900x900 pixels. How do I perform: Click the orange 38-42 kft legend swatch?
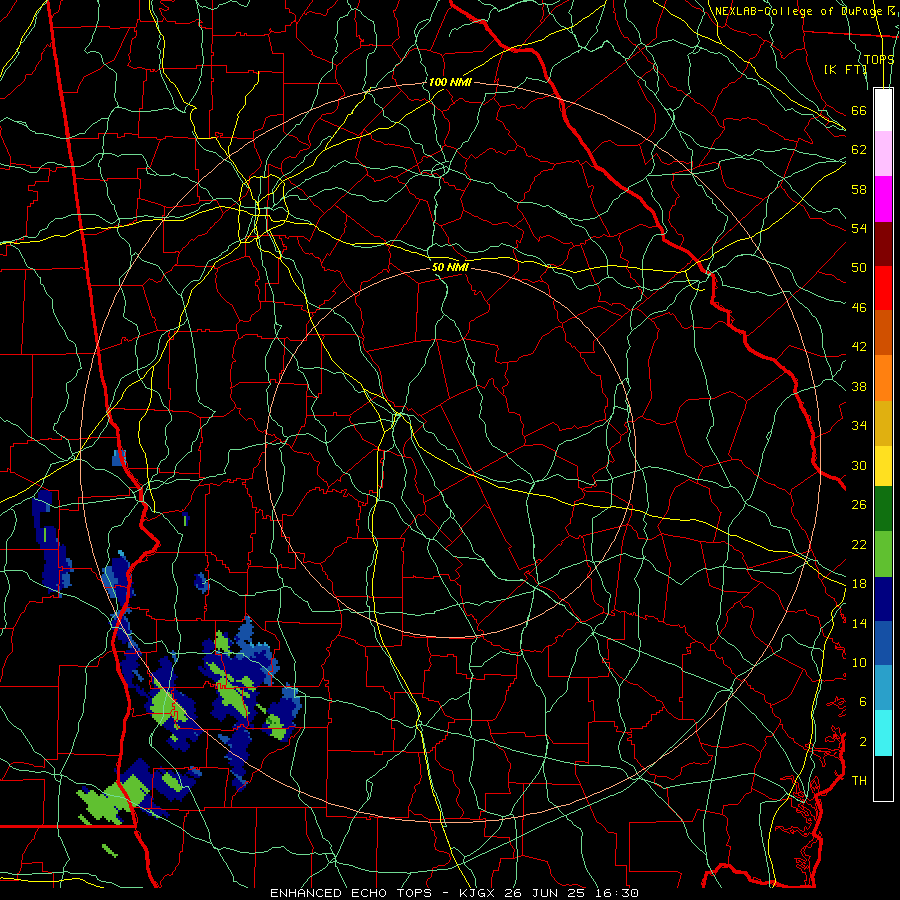(x=883, y=377)
